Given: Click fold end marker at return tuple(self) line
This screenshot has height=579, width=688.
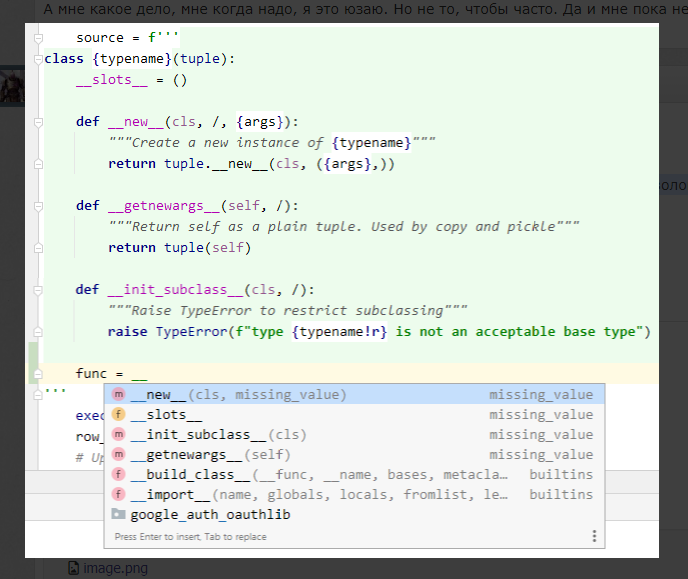Looking at the screenshot, I should click(39, 248).
